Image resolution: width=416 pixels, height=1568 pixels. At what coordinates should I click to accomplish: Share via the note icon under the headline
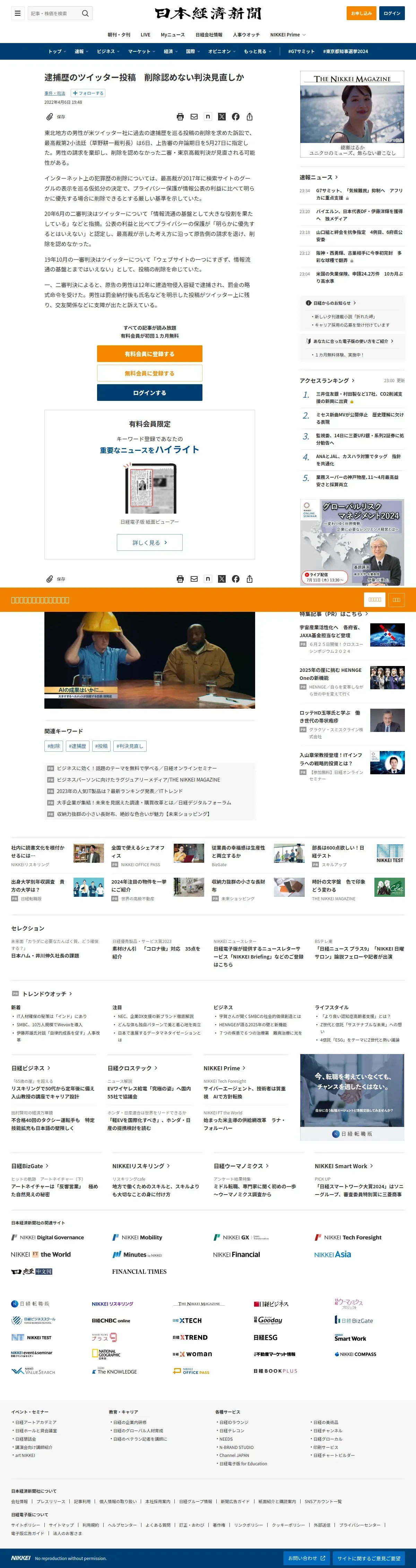point(208,117)
